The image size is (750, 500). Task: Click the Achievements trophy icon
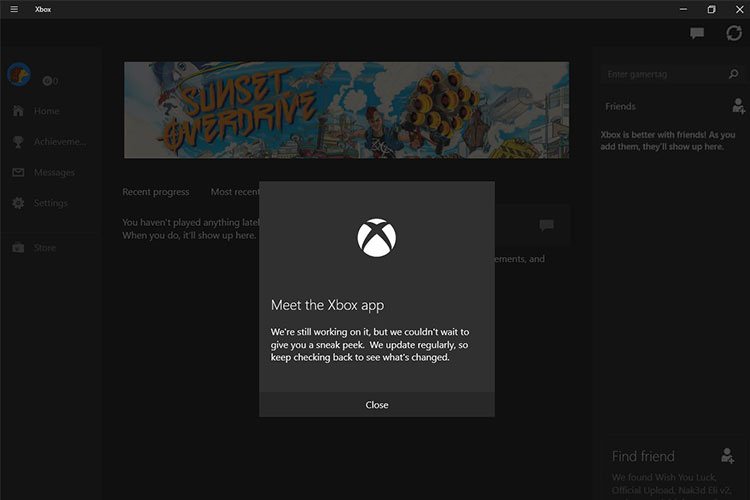coord(18,142)
